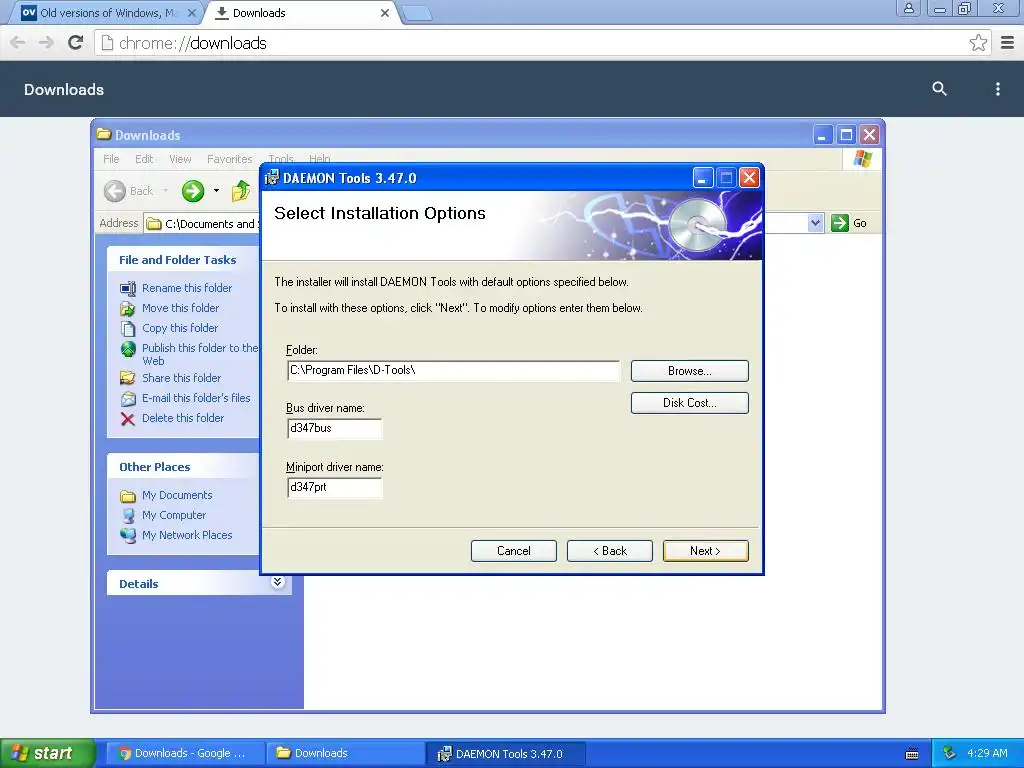Open Chrome Downloads three-dot more menu
The height and width of the screenshot is (768, 1024).
(997, 89)
